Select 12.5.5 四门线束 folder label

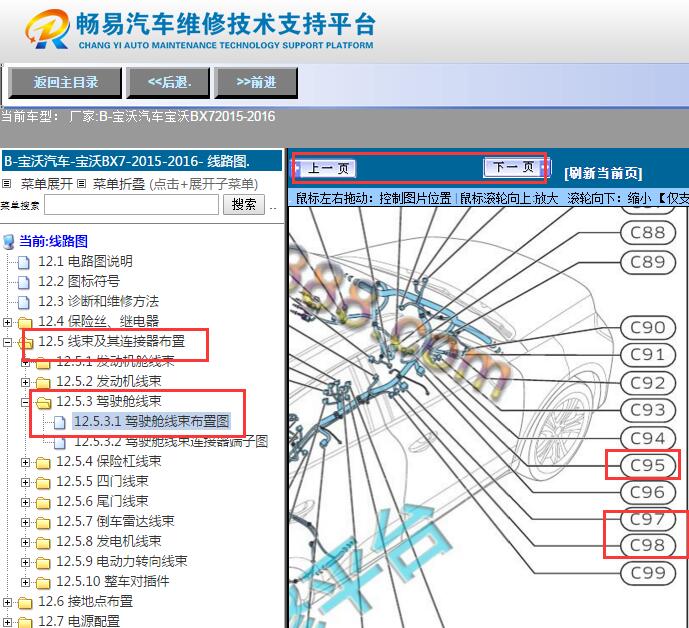102,481
